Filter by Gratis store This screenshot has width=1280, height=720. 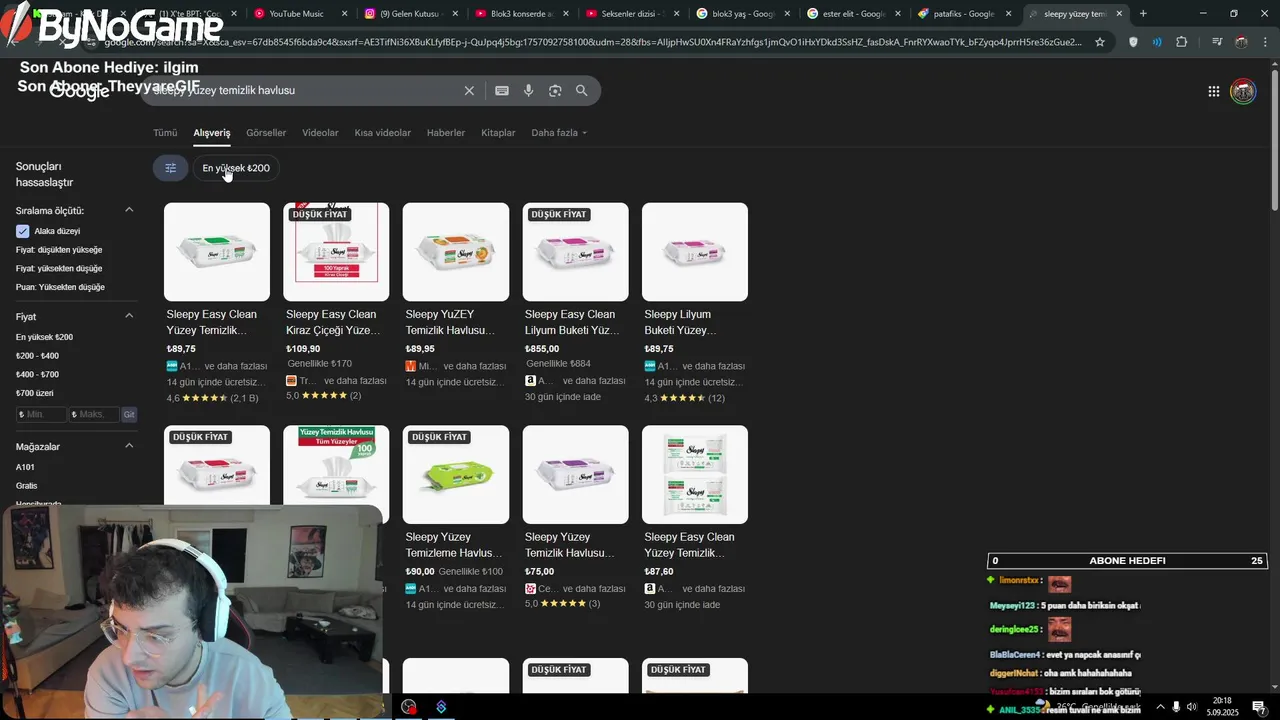27,485
